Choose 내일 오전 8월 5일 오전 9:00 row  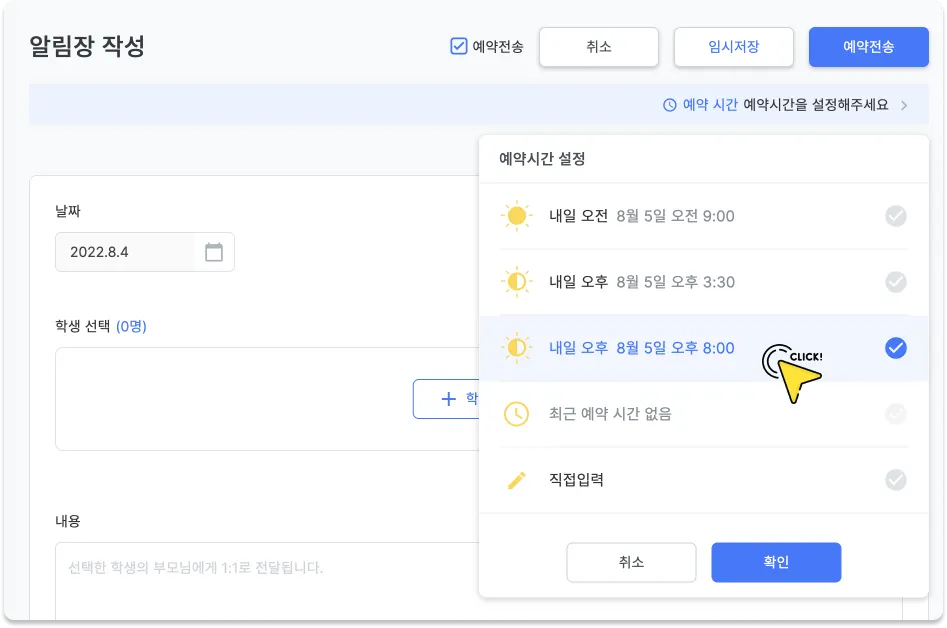pos(700,216)
